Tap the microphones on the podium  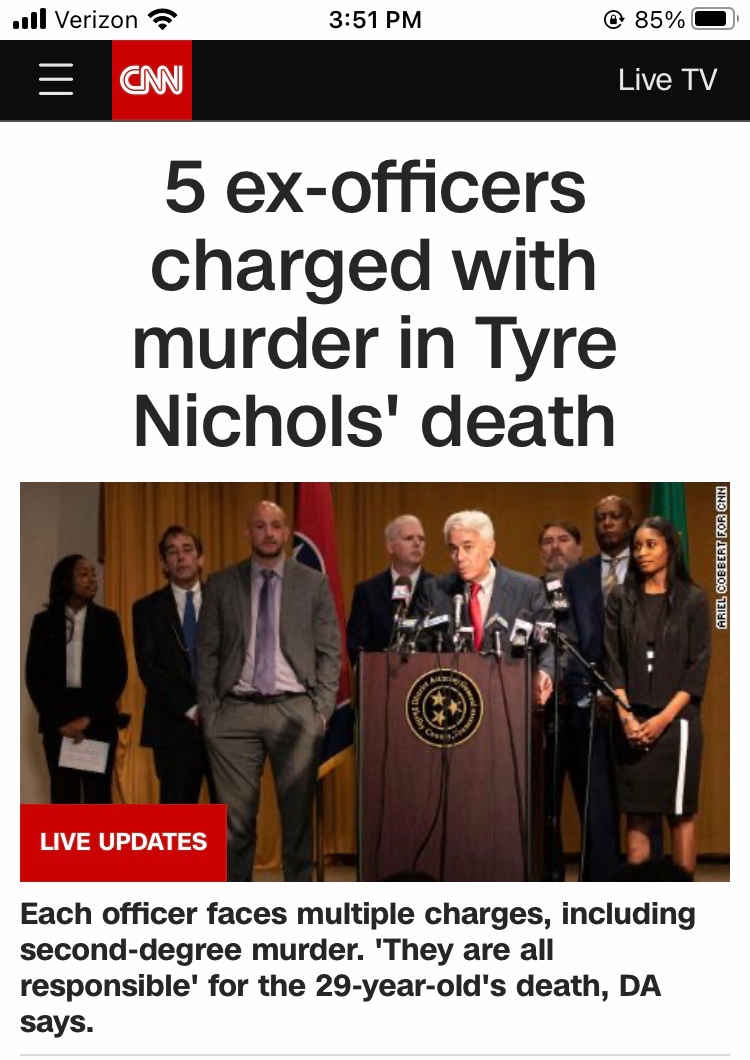pyautogui.click(x=473, y=619)
